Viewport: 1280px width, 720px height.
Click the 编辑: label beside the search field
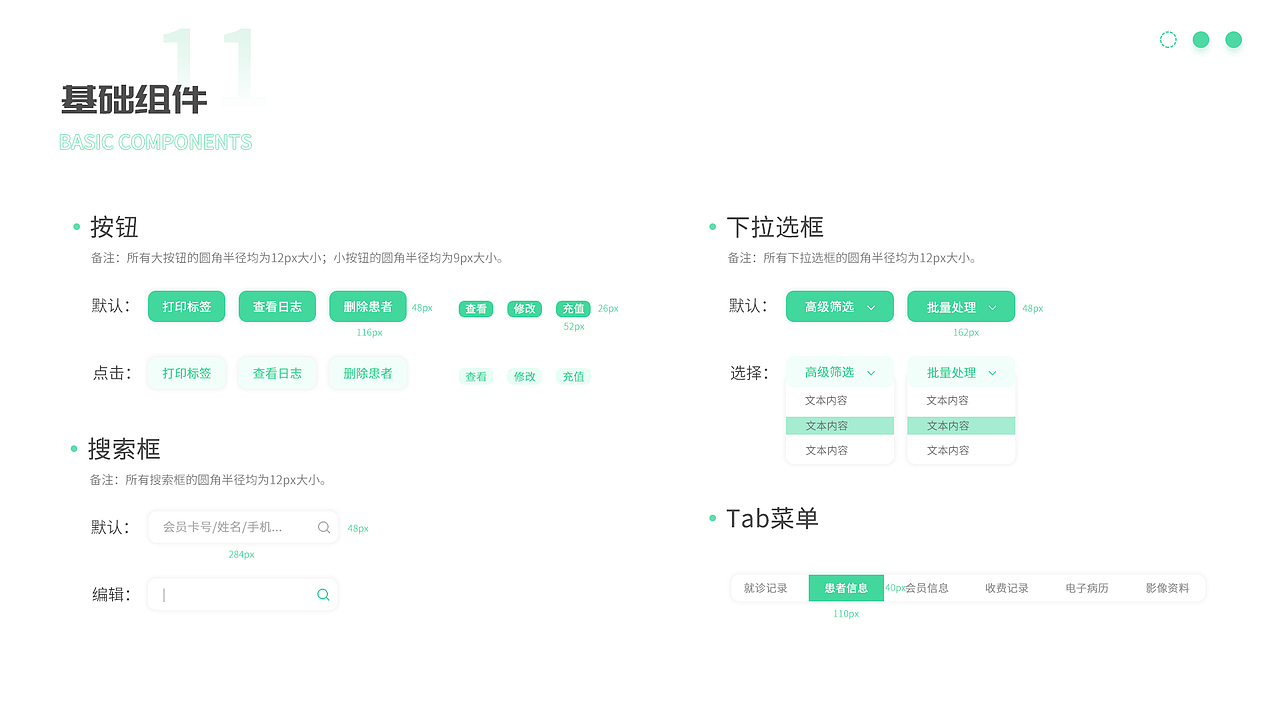(x=112, y=594)
